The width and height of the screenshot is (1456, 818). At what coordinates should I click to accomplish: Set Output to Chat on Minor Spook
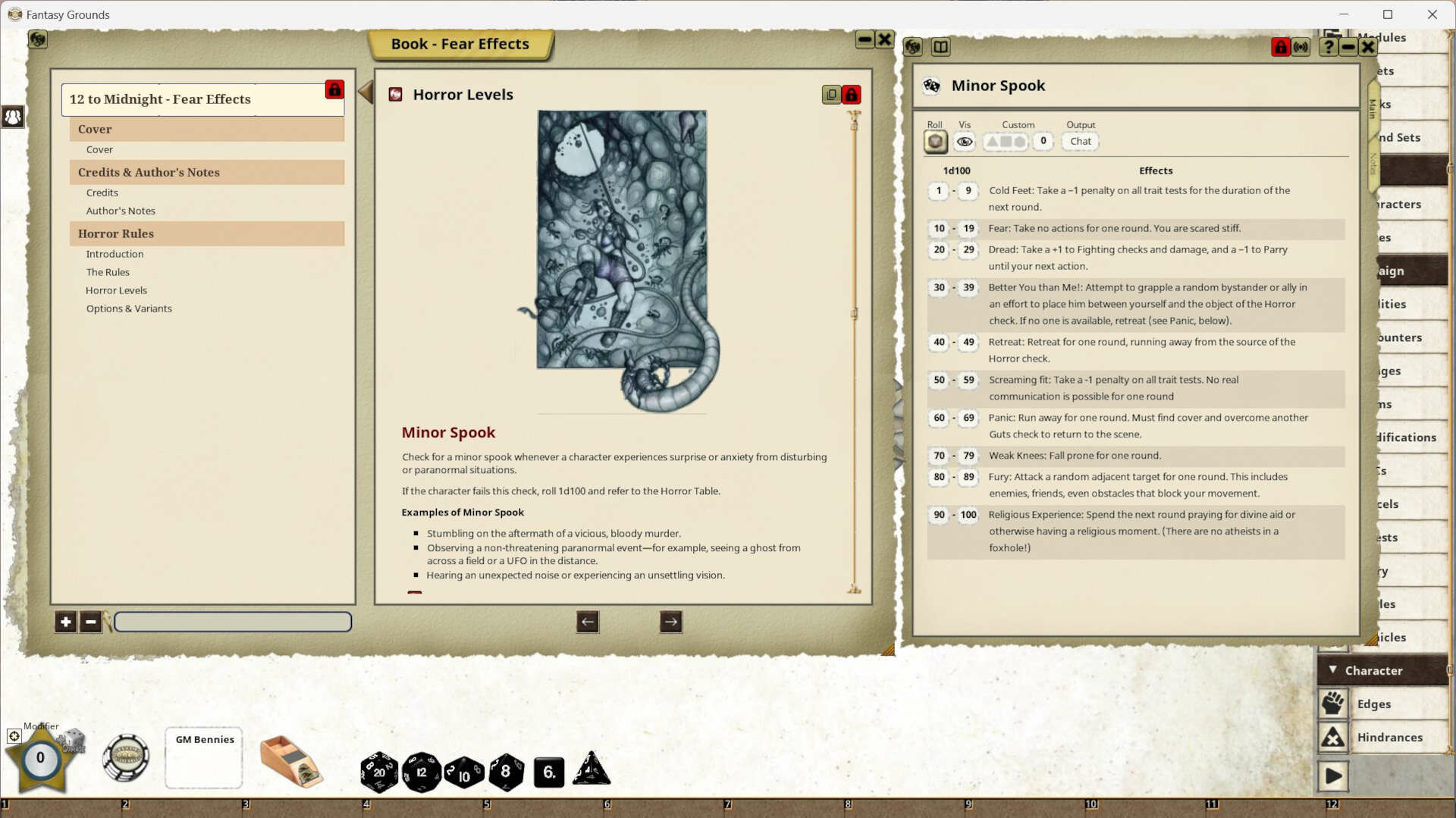tap(1080, 142)
